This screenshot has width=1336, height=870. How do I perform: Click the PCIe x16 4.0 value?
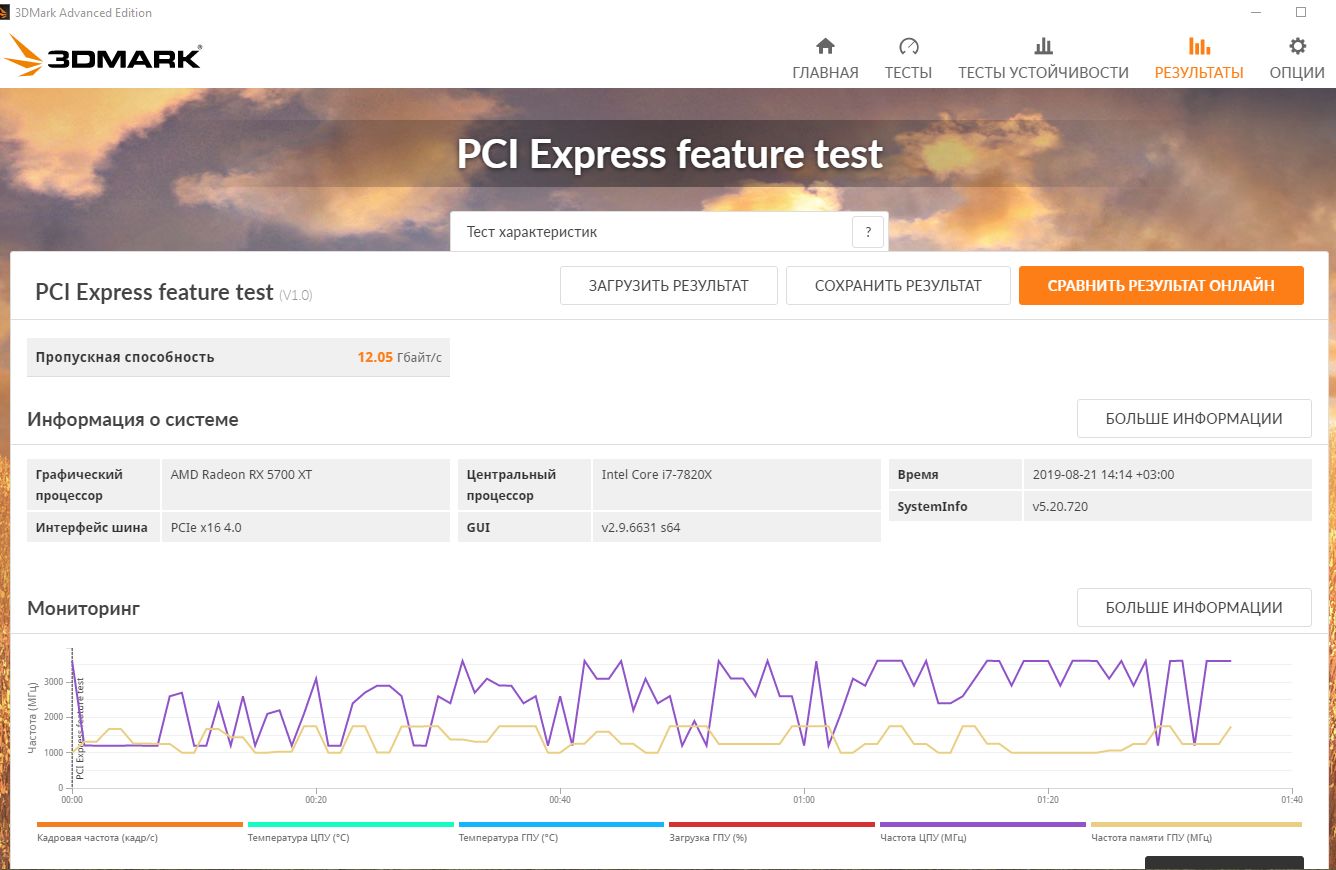point(208,527)
